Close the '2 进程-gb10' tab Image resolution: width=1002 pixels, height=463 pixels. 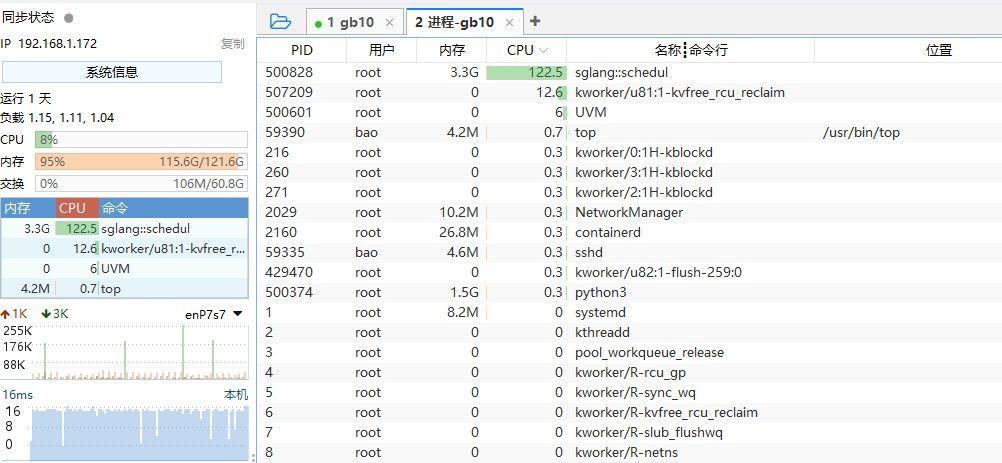coord(509,22)
